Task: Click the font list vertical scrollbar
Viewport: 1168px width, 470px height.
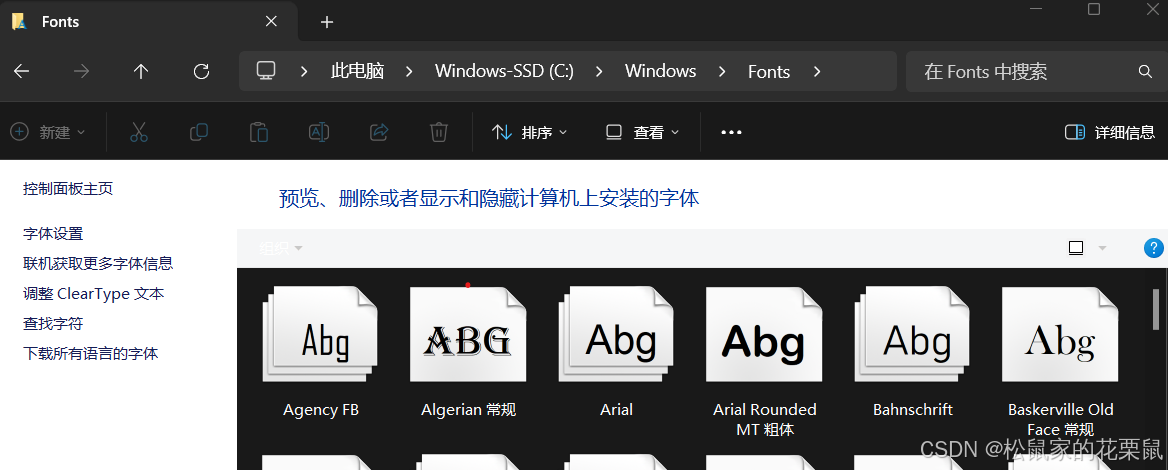Action: (x=1155, y=310)
